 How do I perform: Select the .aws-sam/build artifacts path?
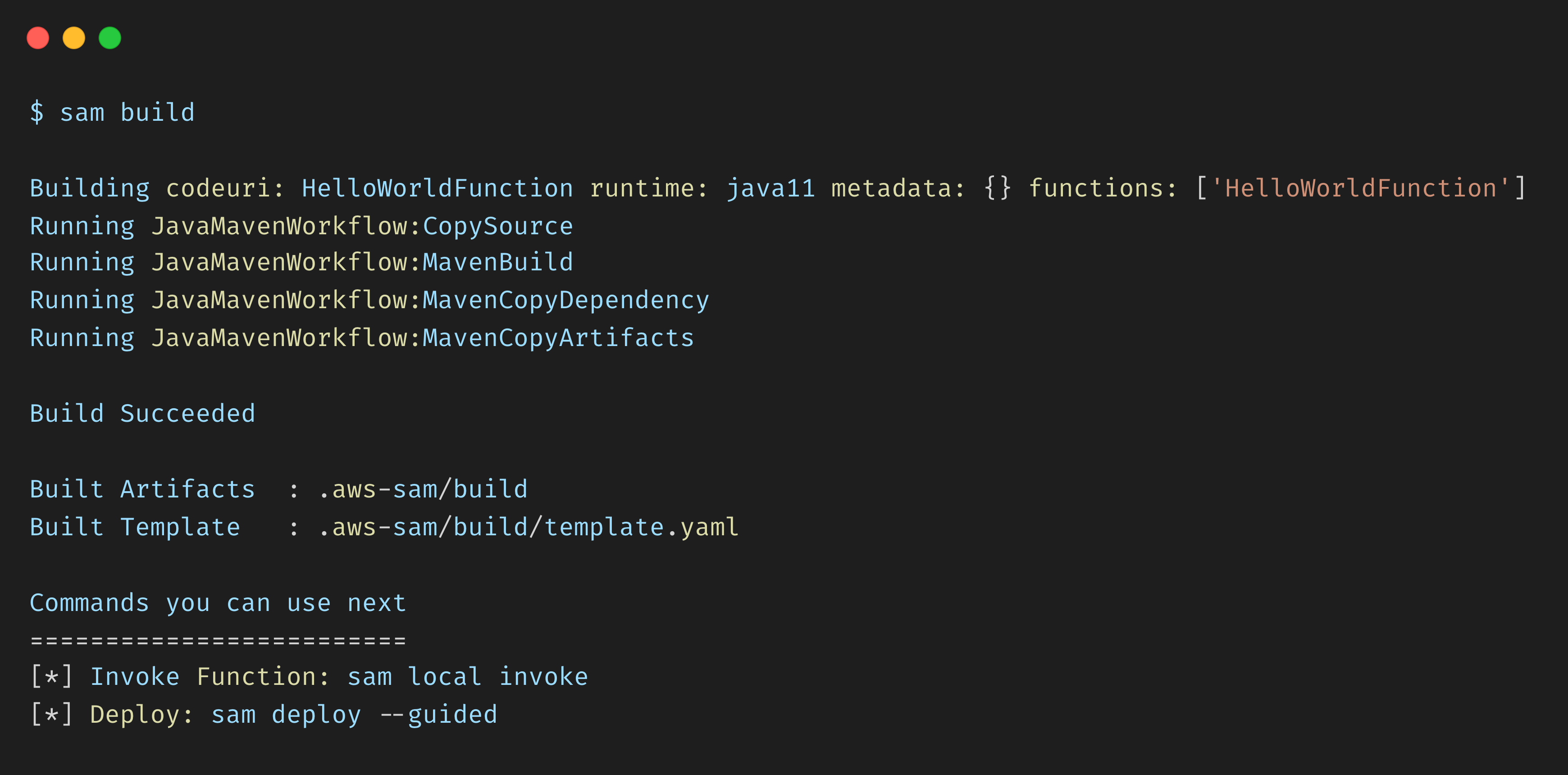click(423, 489)
